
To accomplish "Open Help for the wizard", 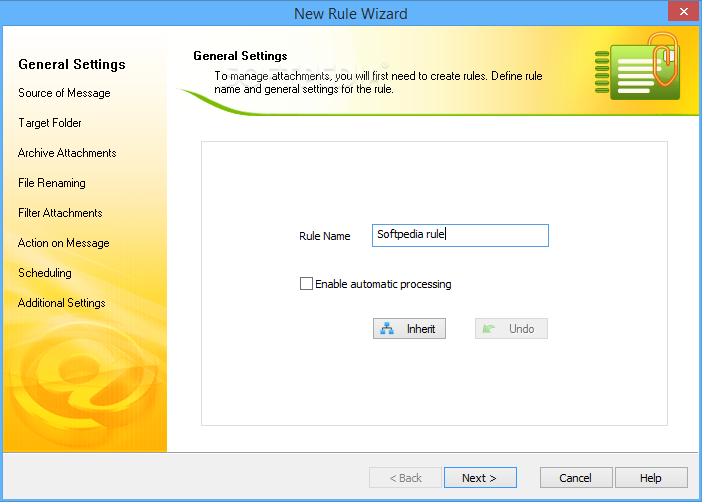I will [651, 478].
